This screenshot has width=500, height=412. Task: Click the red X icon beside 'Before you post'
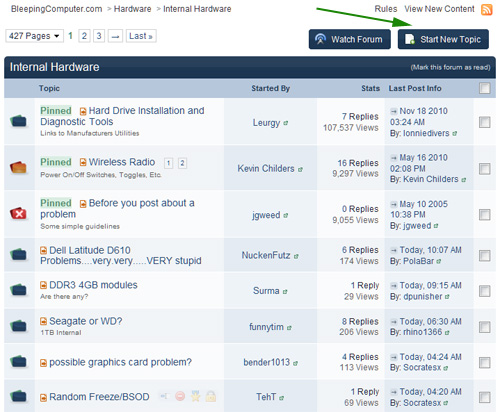coord(19,213)
